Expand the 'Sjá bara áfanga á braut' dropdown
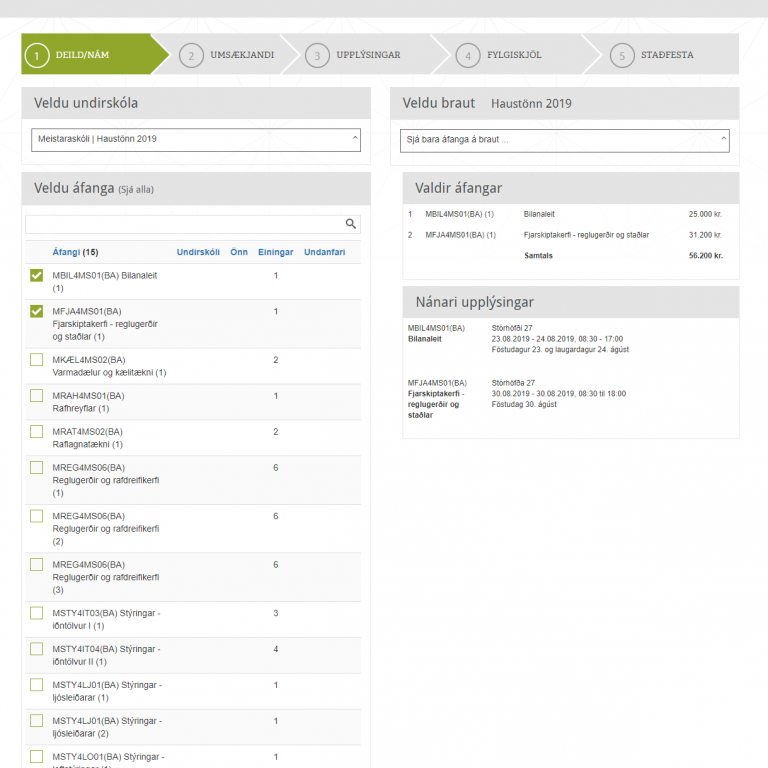This screenshot has height=768, width=768. click(565, 140)
